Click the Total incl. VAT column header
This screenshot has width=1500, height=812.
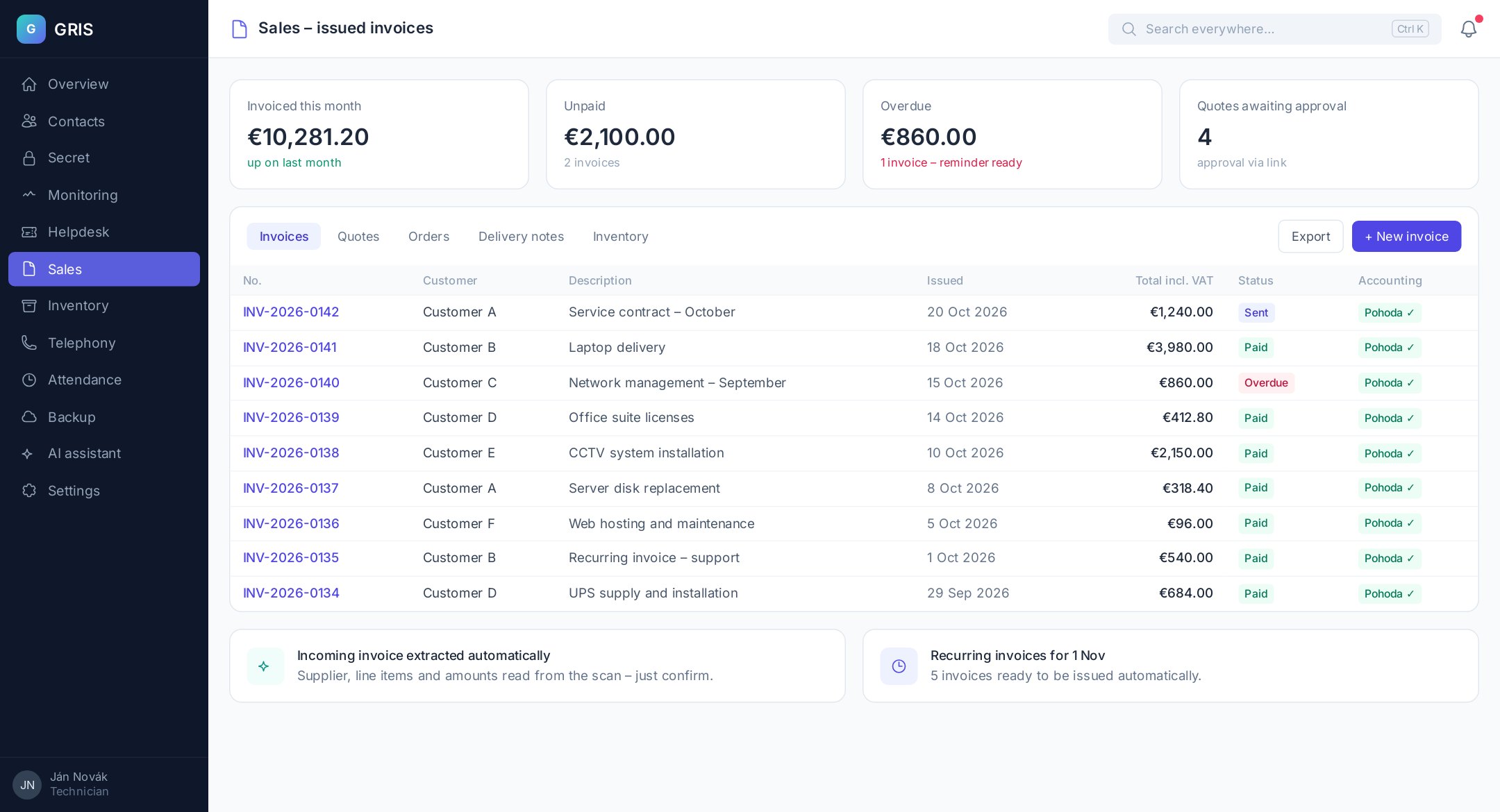(1174, 281)
